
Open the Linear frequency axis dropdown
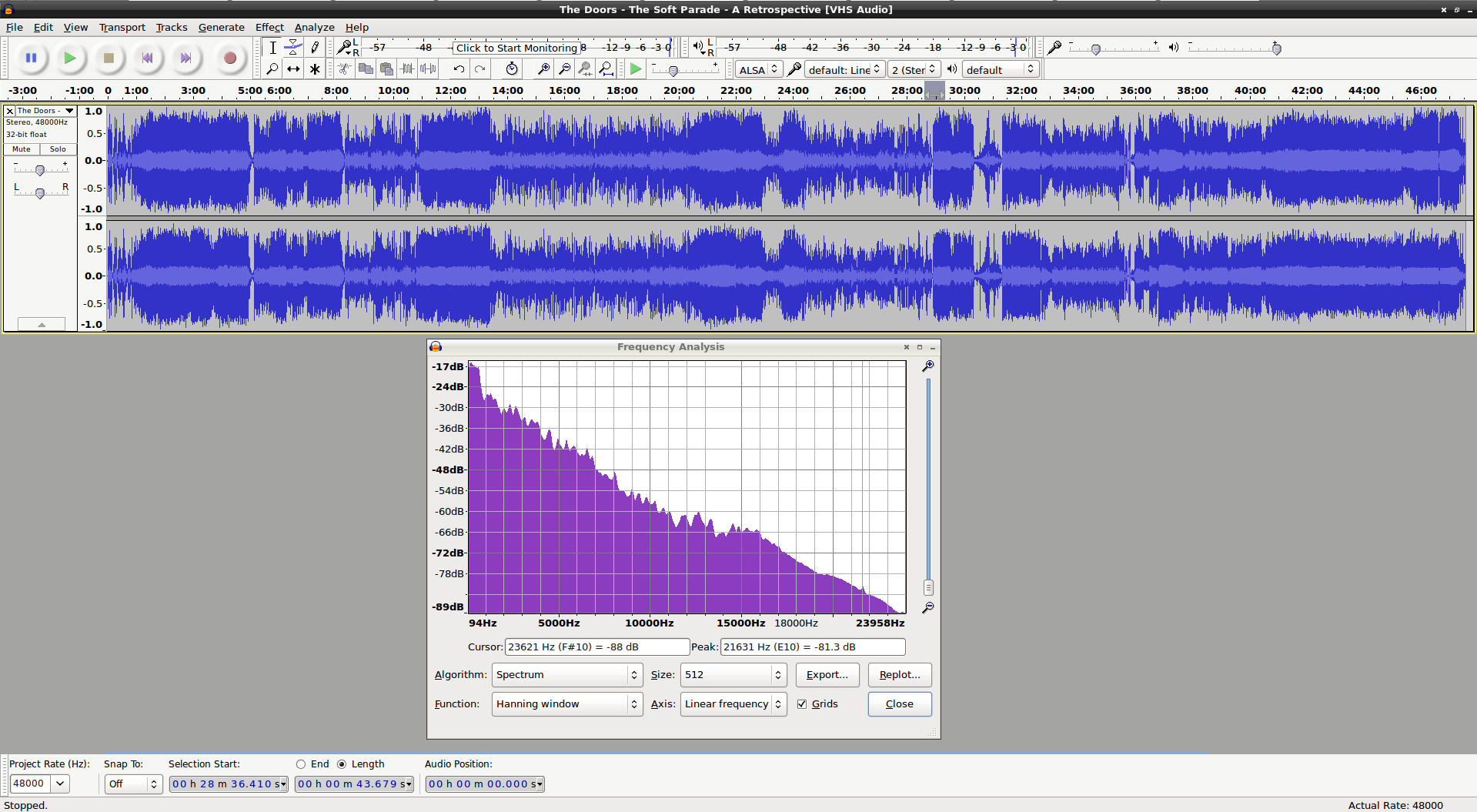733,704
